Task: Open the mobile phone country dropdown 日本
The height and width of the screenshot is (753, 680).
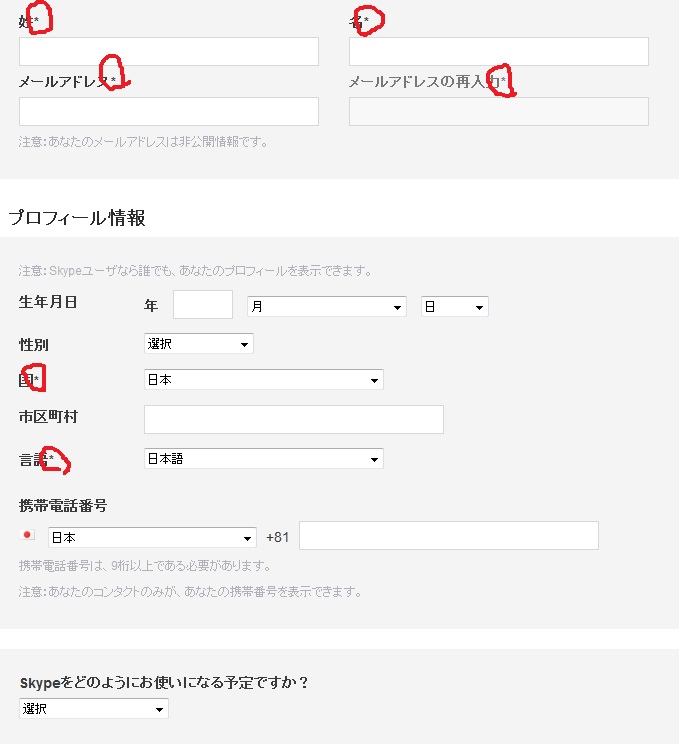Action: (152, 537)
